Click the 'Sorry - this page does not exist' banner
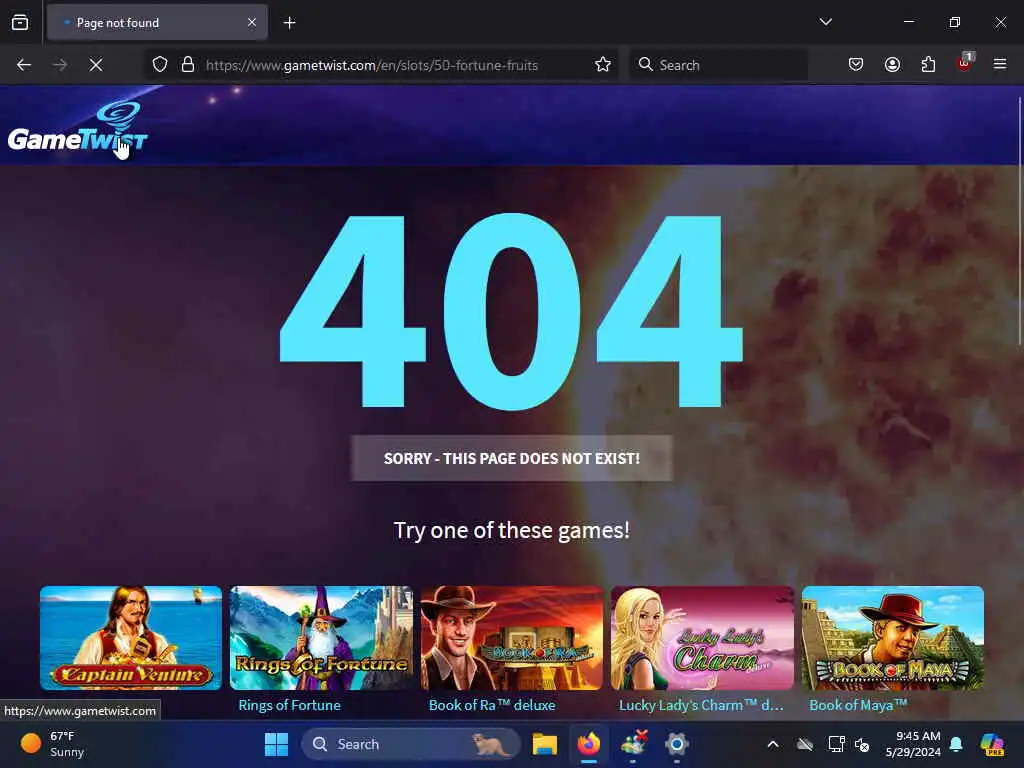The height and width of the screenshot is (768, 1024). (511, 458)
